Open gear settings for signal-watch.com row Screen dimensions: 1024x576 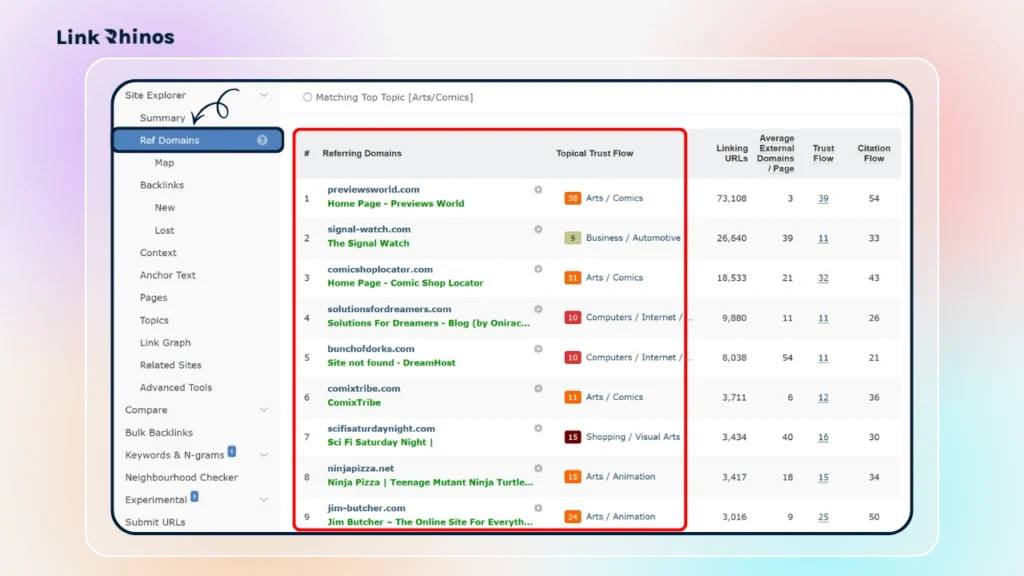538,229
